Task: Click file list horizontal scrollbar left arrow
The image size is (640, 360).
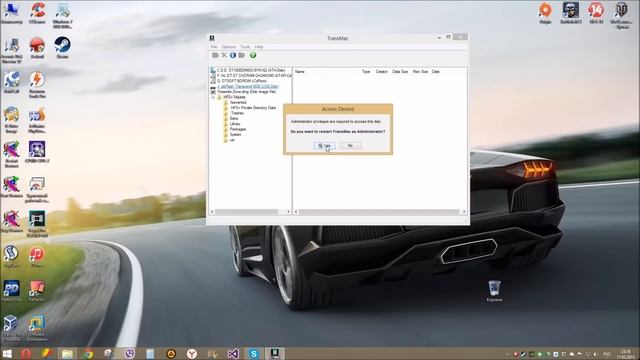Action: point(296,211)
